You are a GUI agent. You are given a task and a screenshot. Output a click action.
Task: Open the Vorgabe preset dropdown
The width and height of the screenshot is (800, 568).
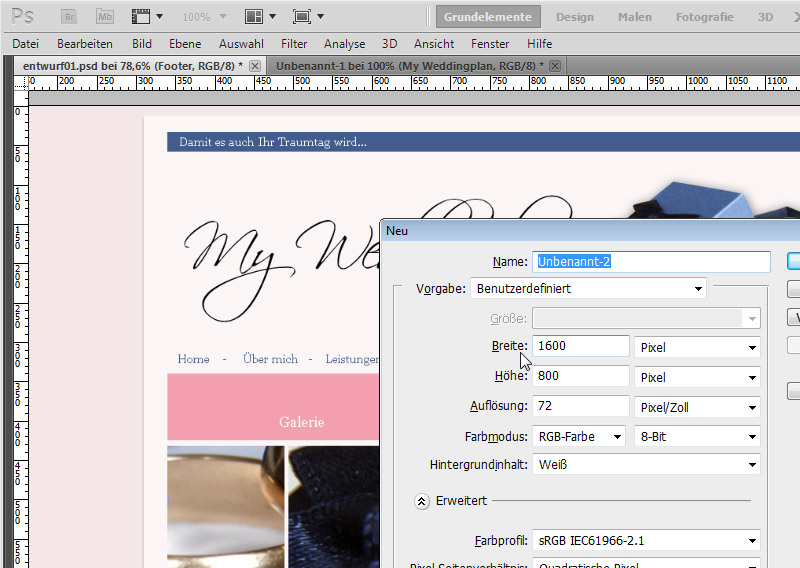(588, 289)
